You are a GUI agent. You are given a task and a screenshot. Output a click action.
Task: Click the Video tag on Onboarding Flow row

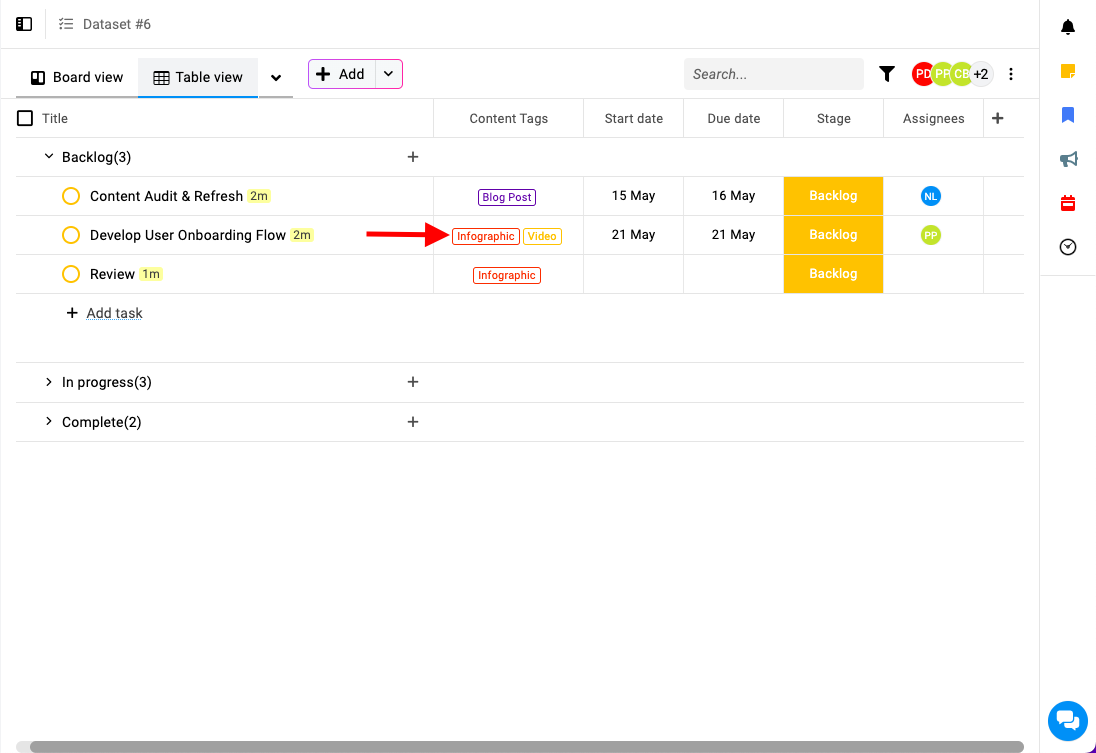point(542,236)
